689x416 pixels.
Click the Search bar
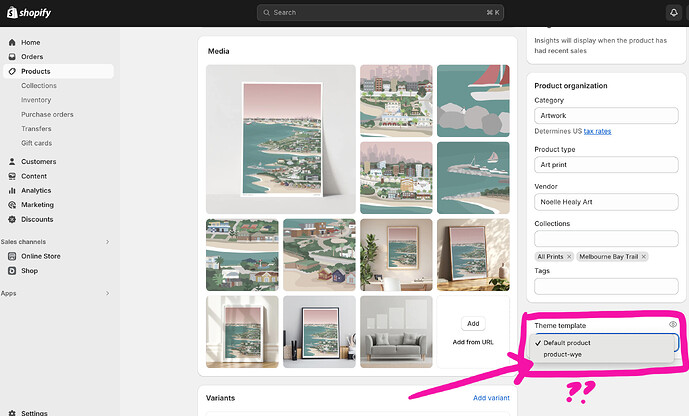click(x=380, y=13)
